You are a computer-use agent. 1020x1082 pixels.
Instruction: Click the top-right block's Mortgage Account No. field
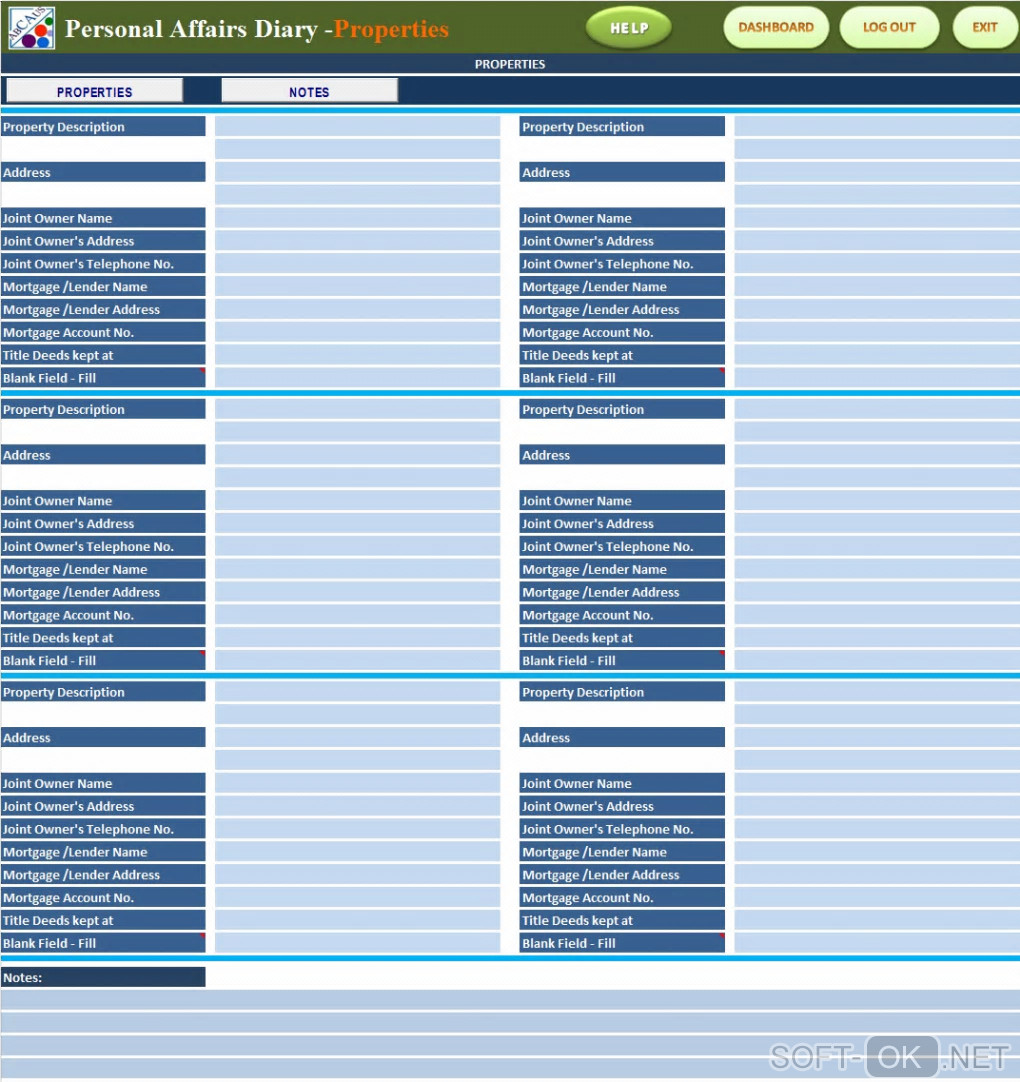pyautogui.click(x=877, y=332)
